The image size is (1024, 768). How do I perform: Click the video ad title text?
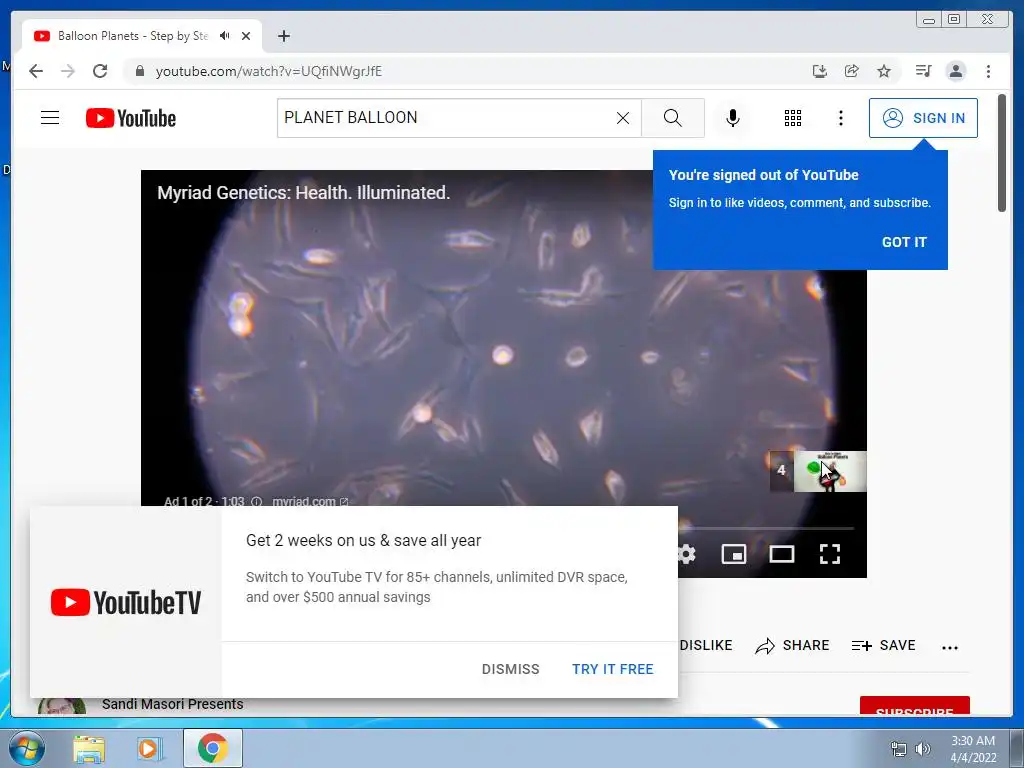click(x=304, y=193)
